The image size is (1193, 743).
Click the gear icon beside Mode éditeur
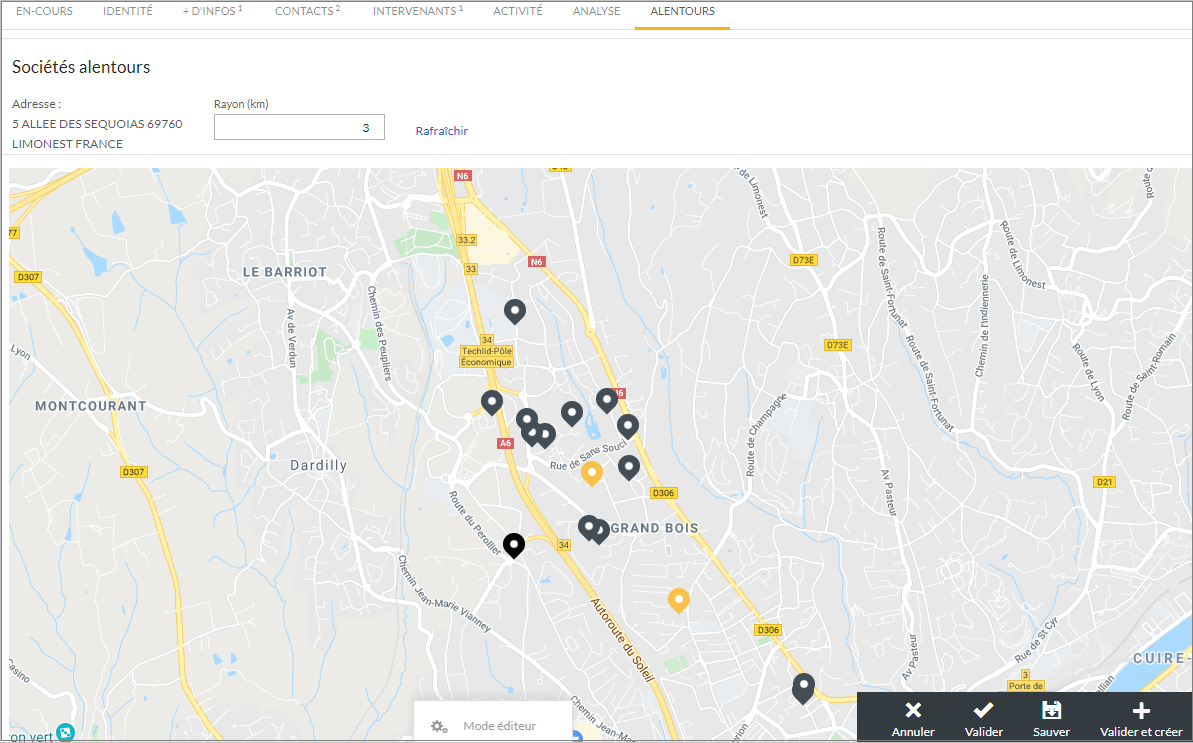[x=439, y=726]
